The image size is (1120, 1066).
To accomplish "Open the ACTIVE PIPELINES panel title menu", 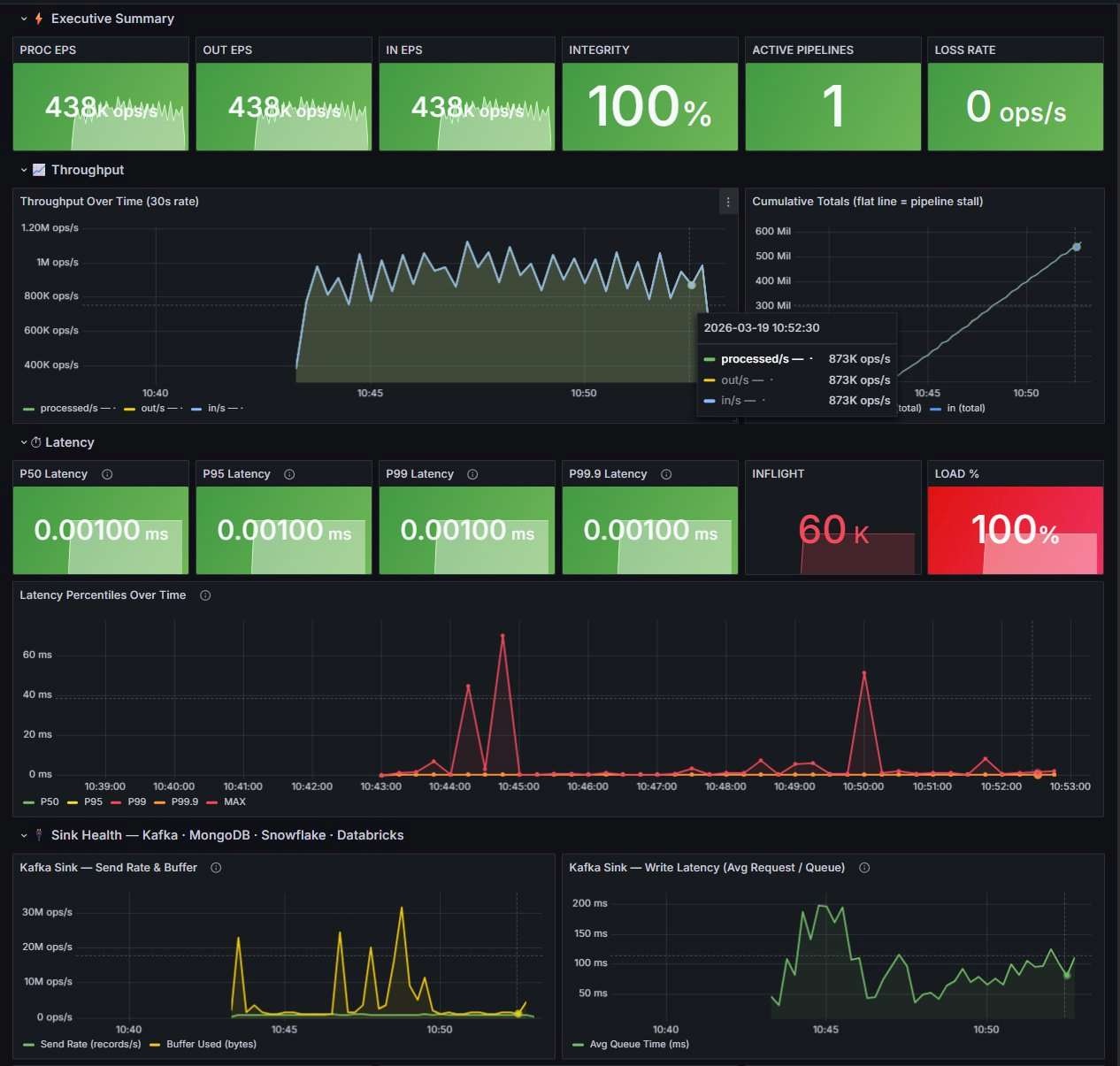I will pyautogui.click(x=802, y=50).
